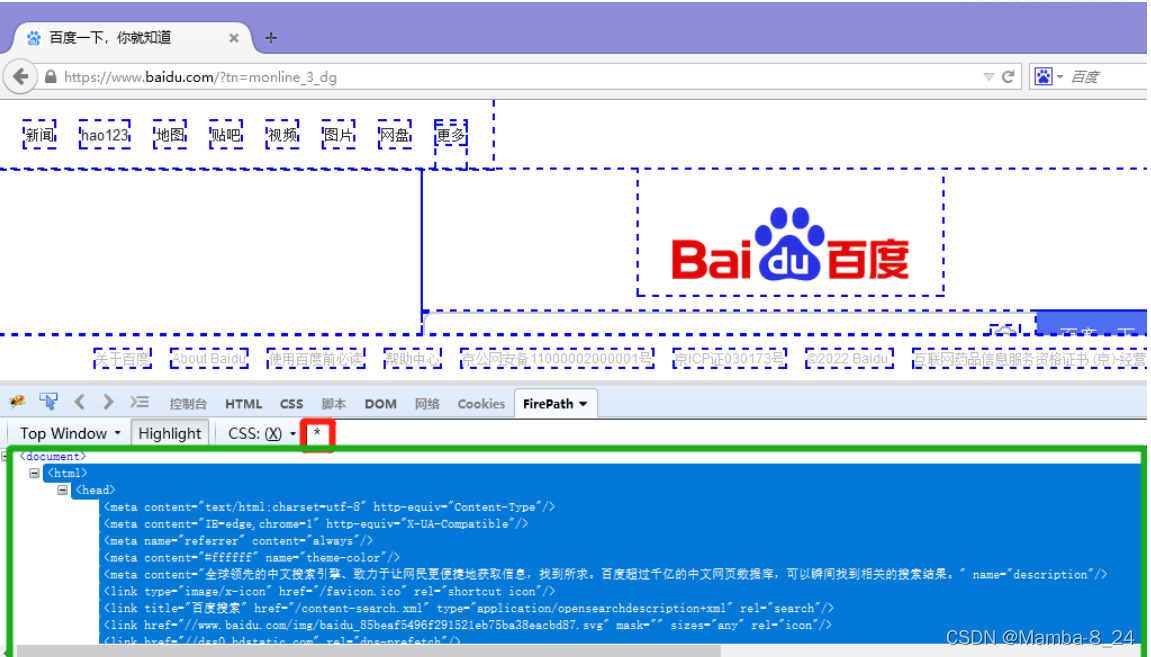Open the 地图 link
1151x657 pixels.
point(170,135)
